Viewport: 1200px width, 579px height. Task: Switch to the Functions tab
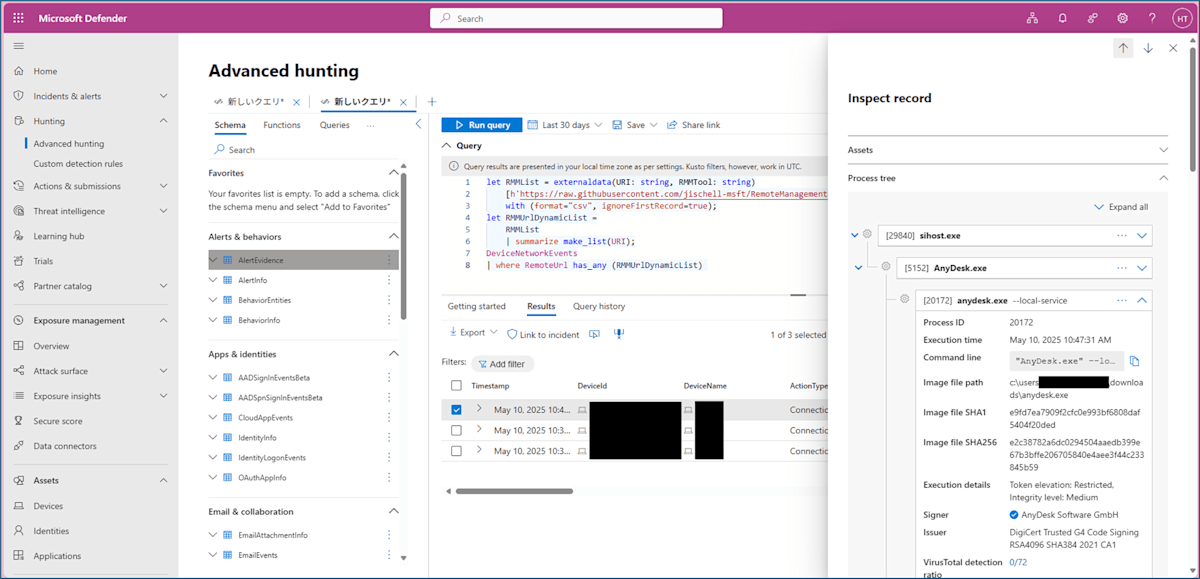click(282, 125)
